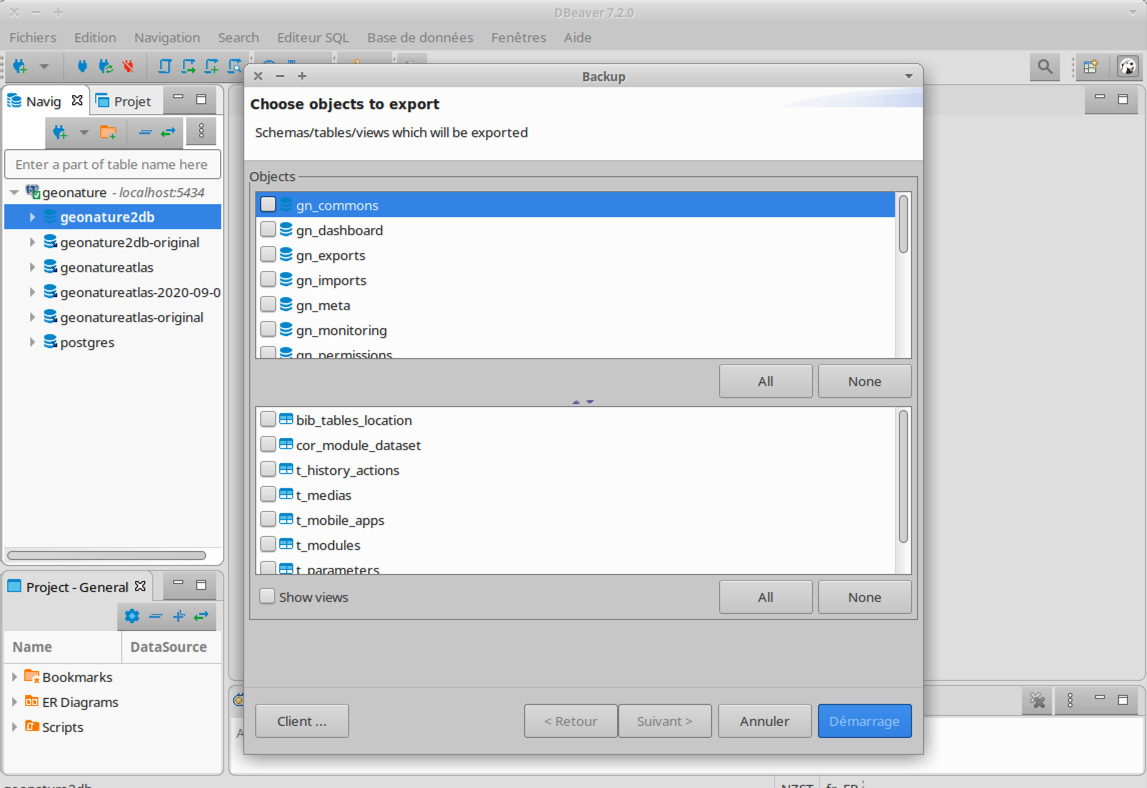This screenshot has width=1147, height=788.
Task: Tick the t_history_actions table checkbox
Action: [268, 468]
